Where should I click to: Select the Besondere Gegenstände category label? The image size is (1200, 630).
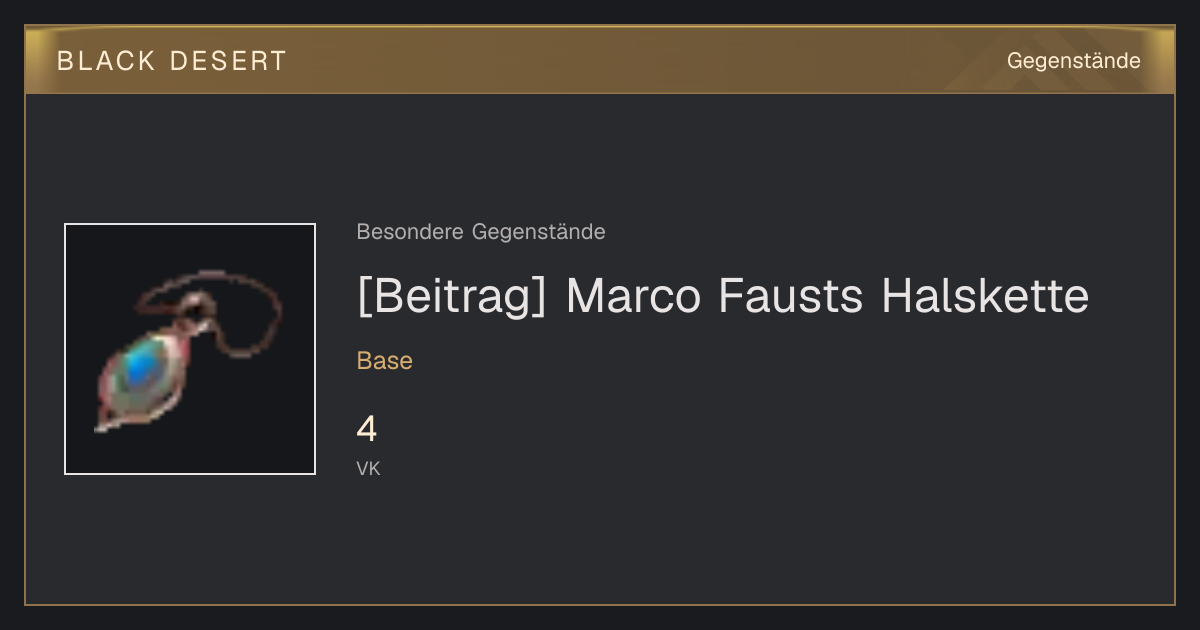click(481, 232)
